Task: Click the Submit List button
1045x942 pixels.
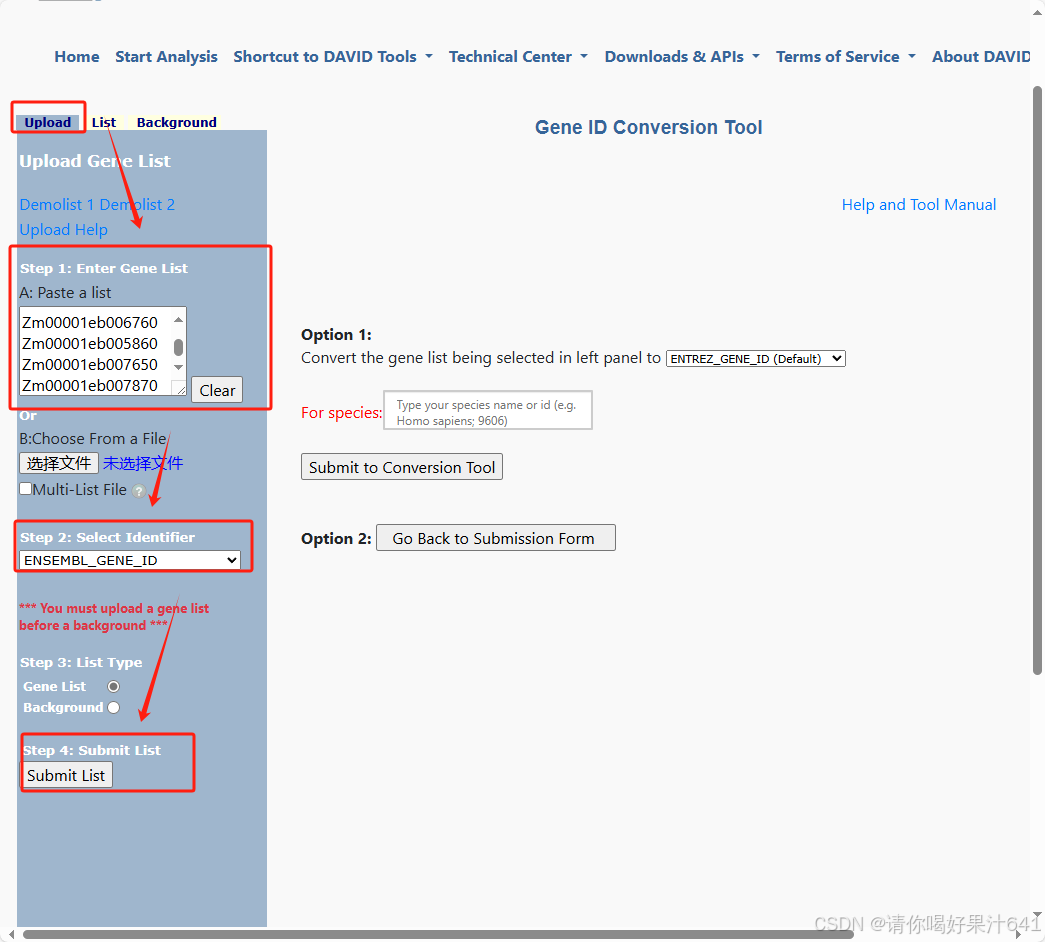Action: [66, 775]
